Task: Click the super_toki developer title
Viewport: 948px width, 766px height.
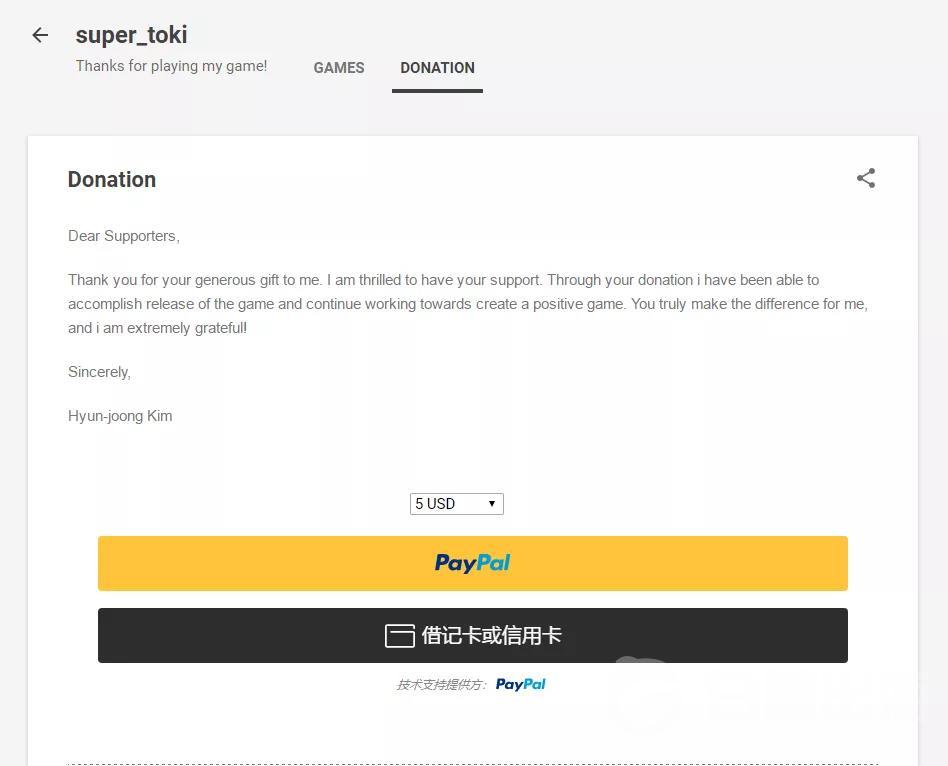Action: tap(131, 35)
